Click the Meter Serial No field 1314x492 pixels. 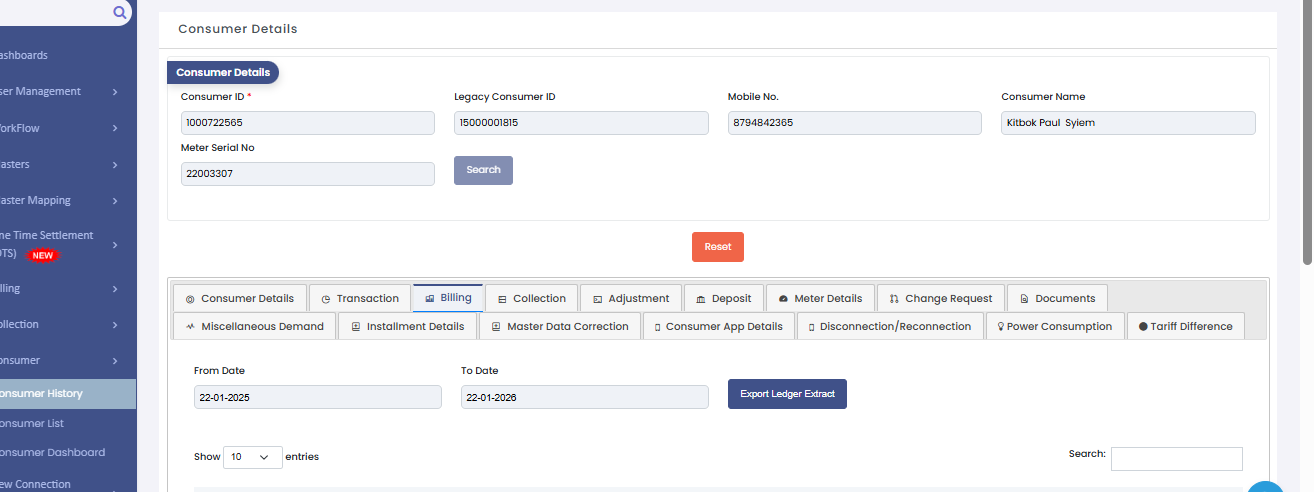point(308,174)
